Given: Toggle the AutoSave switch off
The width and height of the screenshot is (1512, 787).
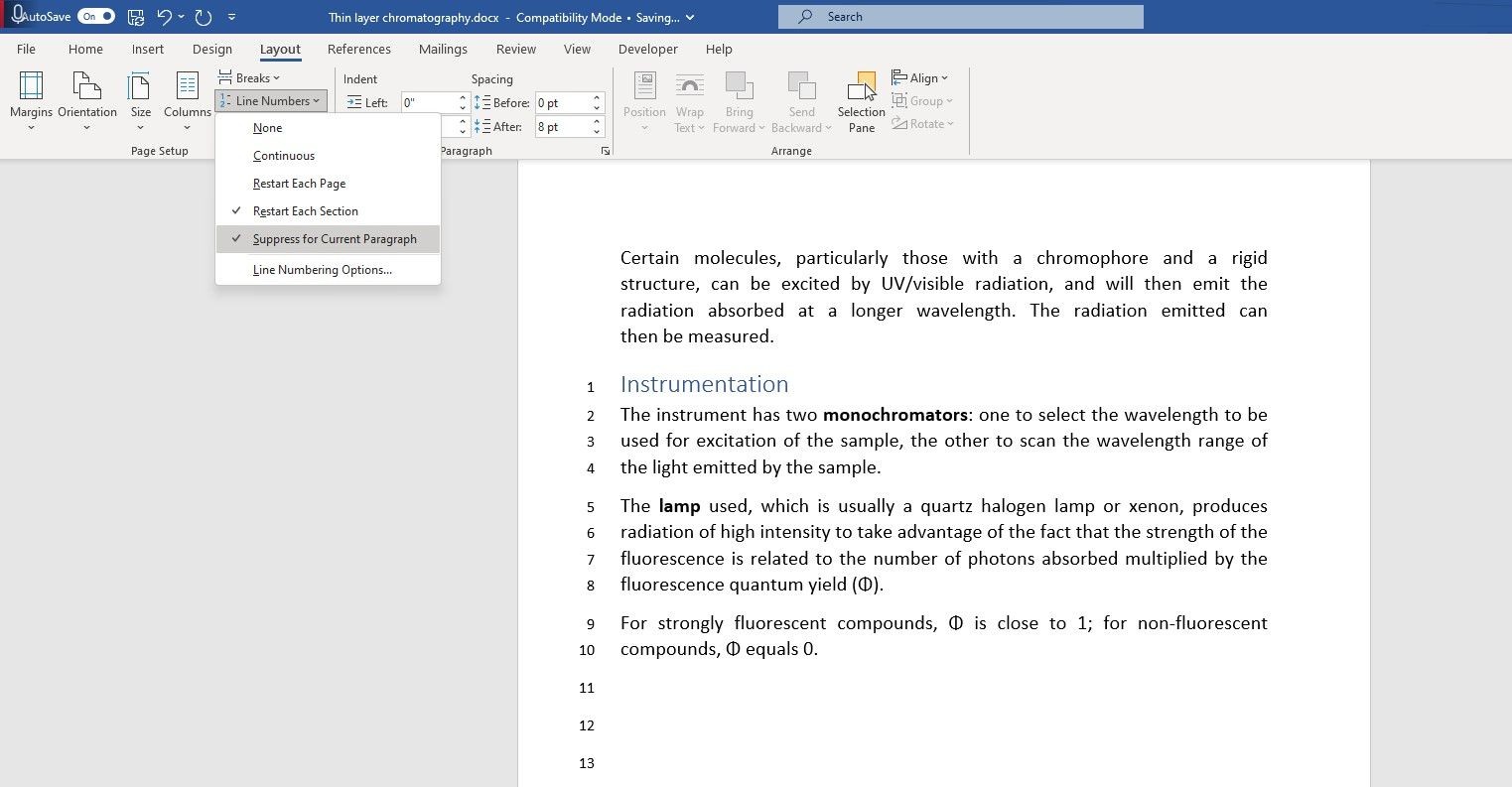Looking at the screenshot, I should click(96, 17).
